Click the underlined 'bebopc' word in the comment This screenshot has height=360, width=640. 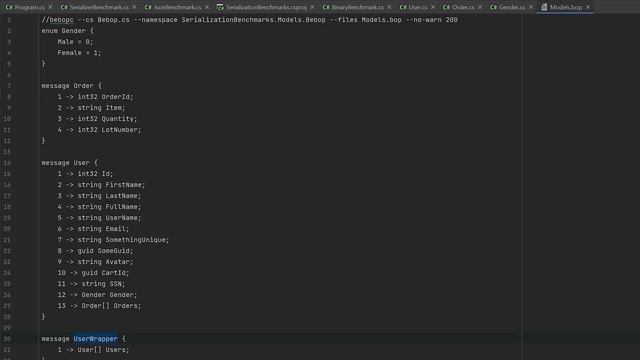click(61, 20)
